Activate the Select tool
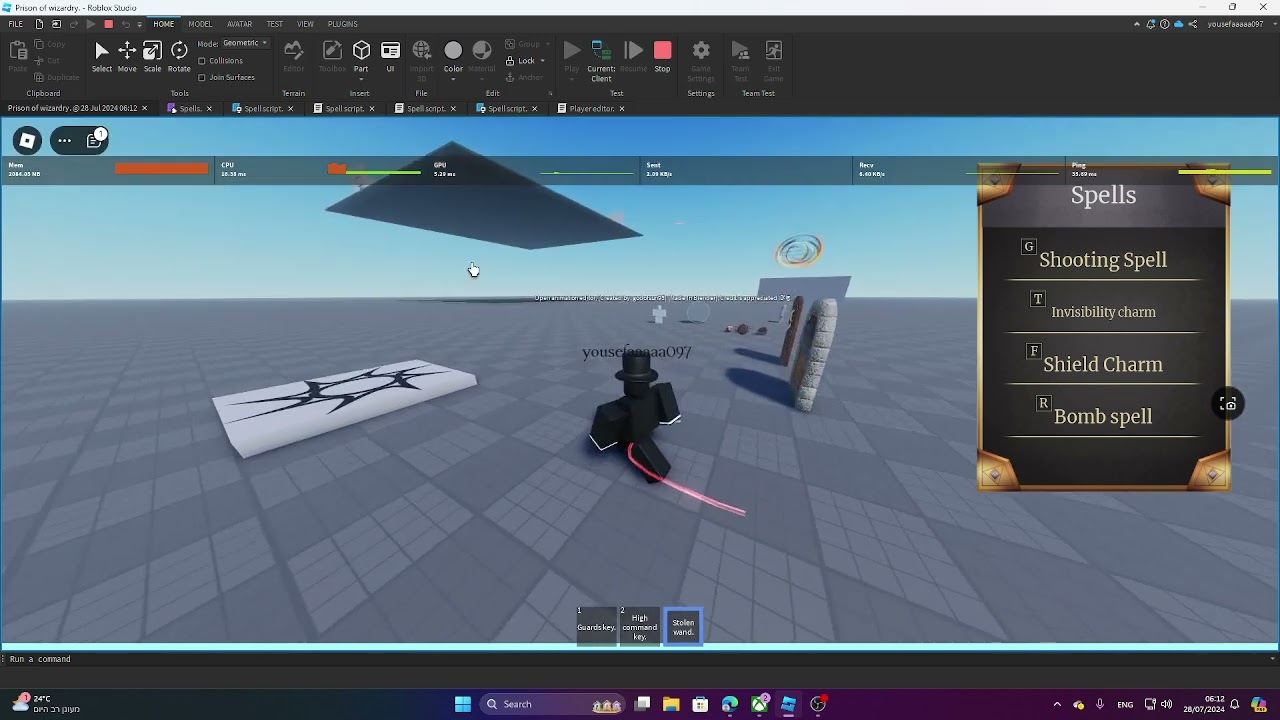This screenshot has height=720, width=1280. pos(102,56)
